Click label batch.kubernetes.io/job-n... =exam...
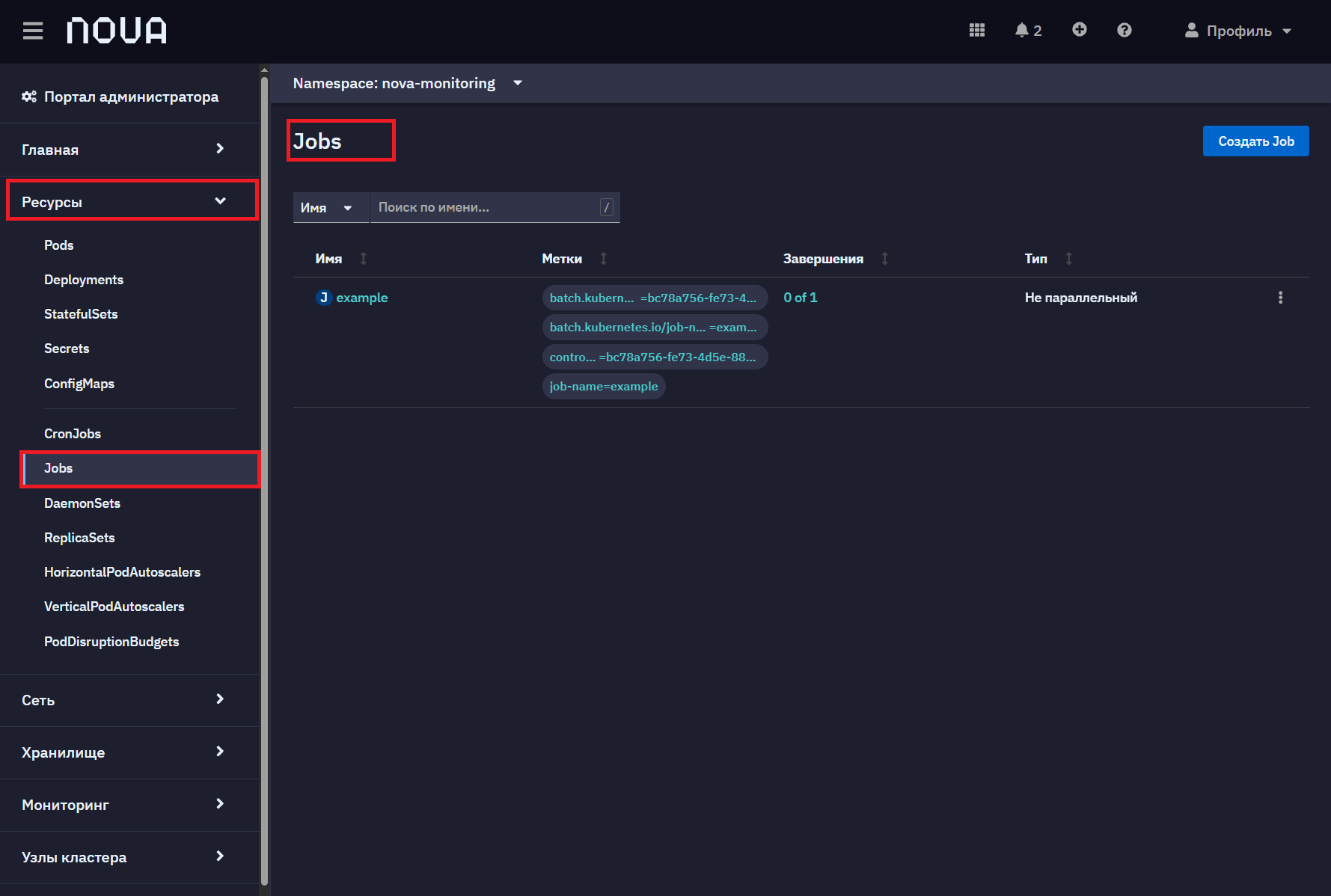This screenshot has width=1331, height=896. point(655,328)
